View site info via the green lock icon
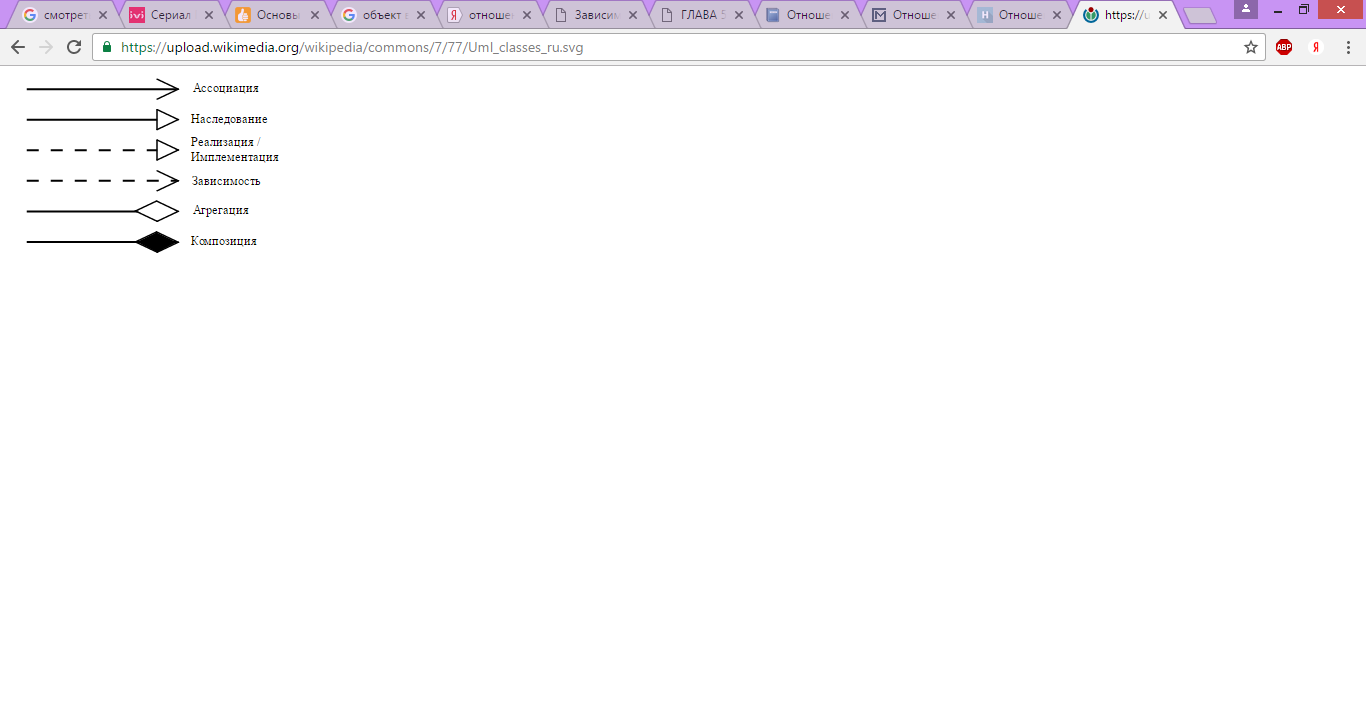This screenshot has height=728, width=1366. (107, 47)
